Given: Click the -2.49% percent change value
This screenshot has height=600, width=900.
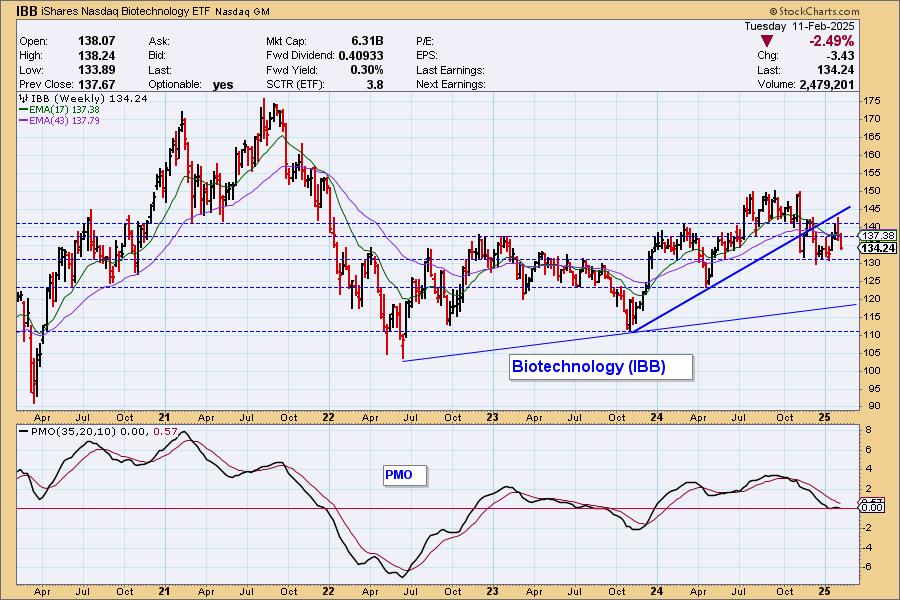Looking at the screenshot, I should pyautogui.click(x=831, y=41).
